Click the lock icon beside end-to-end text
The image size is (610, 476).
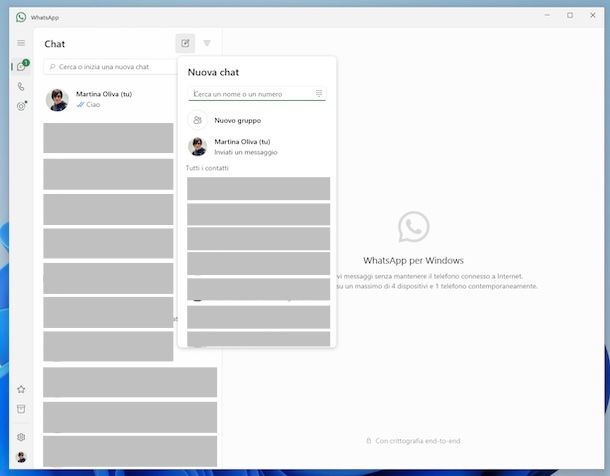(x=368, y=441)
